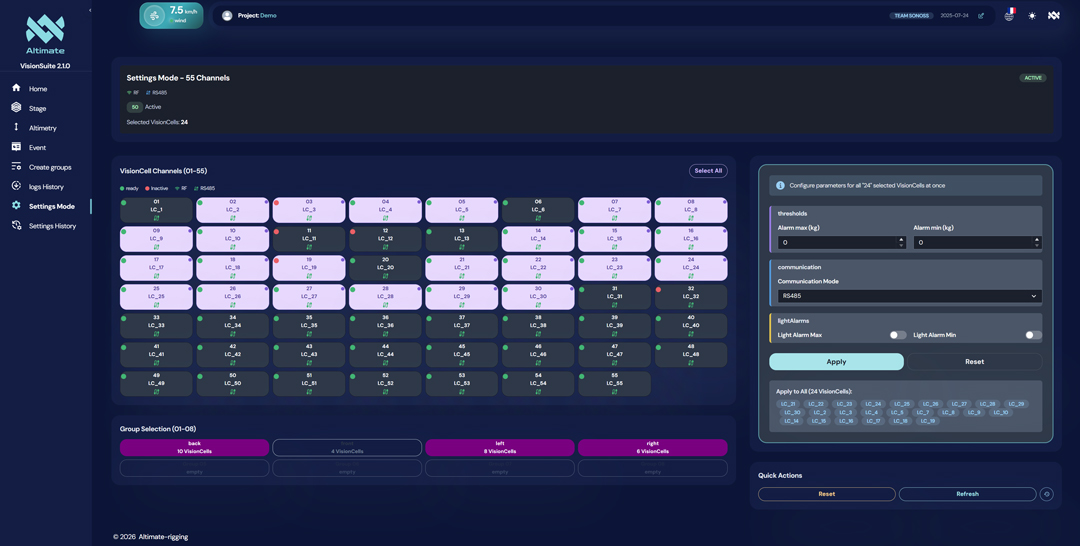1080x546 pixels.
Task: Toggle VisionCell channel LC_31 selection
Action: point(614,294)
